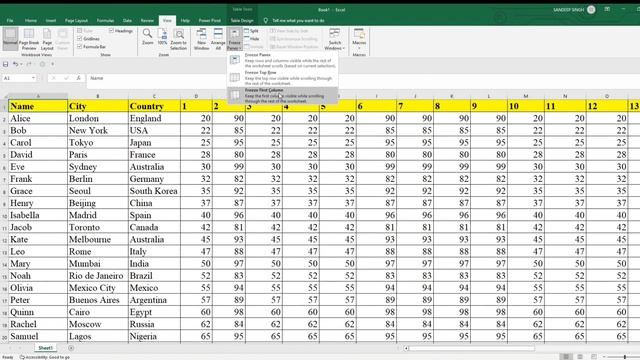Open the Home ribbon tab

(x=31, y=20)
